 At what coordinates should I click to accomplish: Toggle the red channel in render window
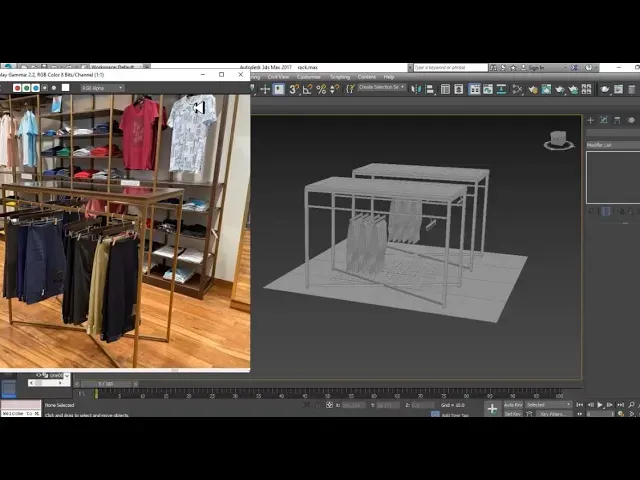coord(15,88)
